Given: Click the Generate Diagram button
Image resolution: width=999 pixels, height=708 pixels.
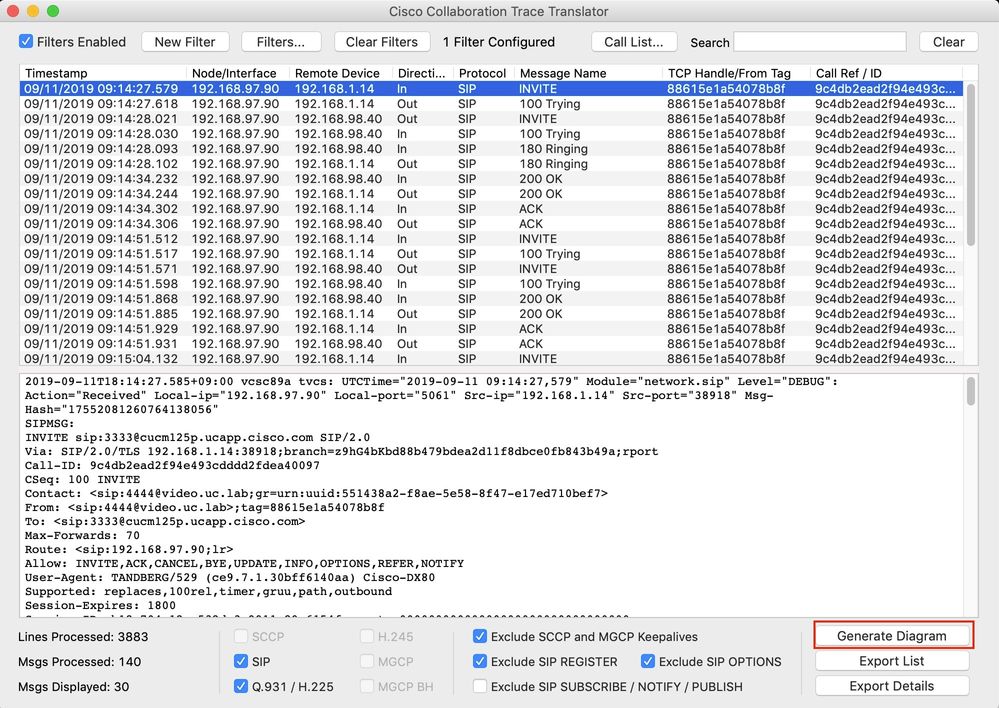Looking at the screenshot, I should coord(892,635).
